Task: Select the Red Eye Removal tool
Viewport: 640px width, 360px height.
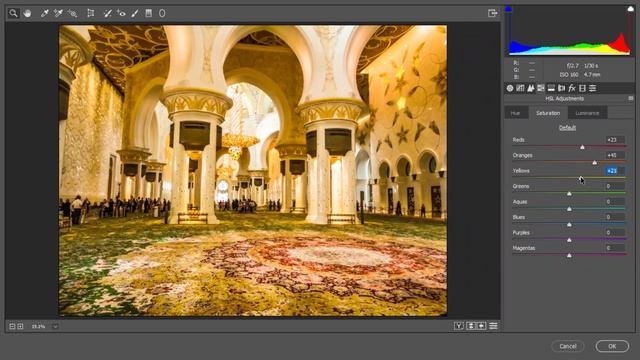Action: (x=121, y=13)
